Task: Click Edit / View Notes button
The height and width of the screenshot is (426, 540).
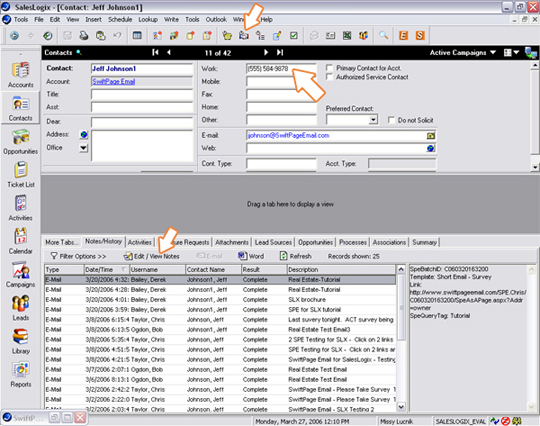Action: pyautogui.click(x=152, y=256)
